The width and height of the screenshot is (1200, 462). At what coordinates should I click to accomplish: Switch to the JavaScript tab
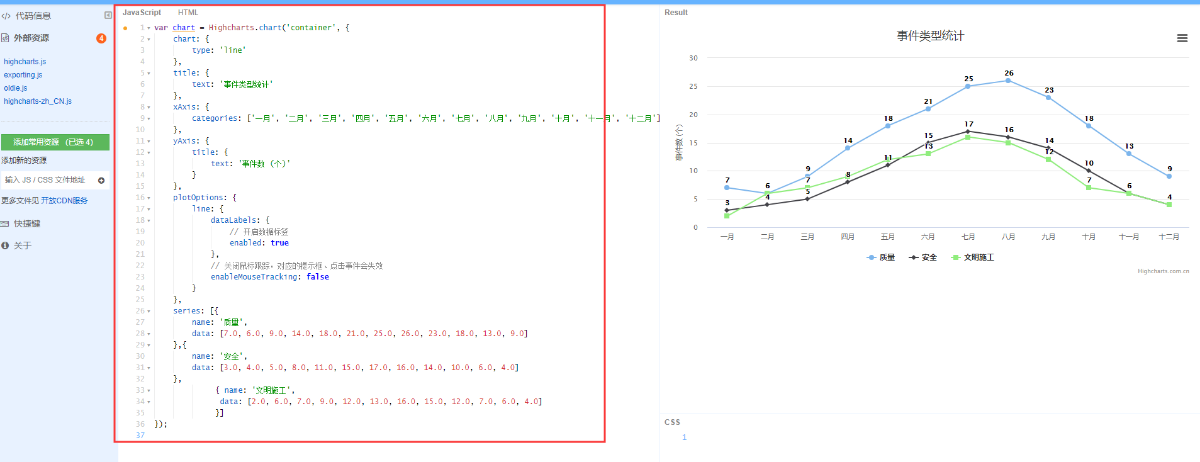141,12
